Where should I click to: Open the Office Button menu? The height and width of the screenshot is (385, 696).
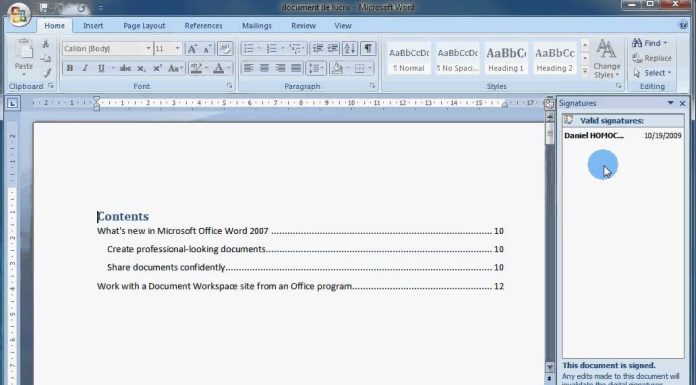[18, 15]
